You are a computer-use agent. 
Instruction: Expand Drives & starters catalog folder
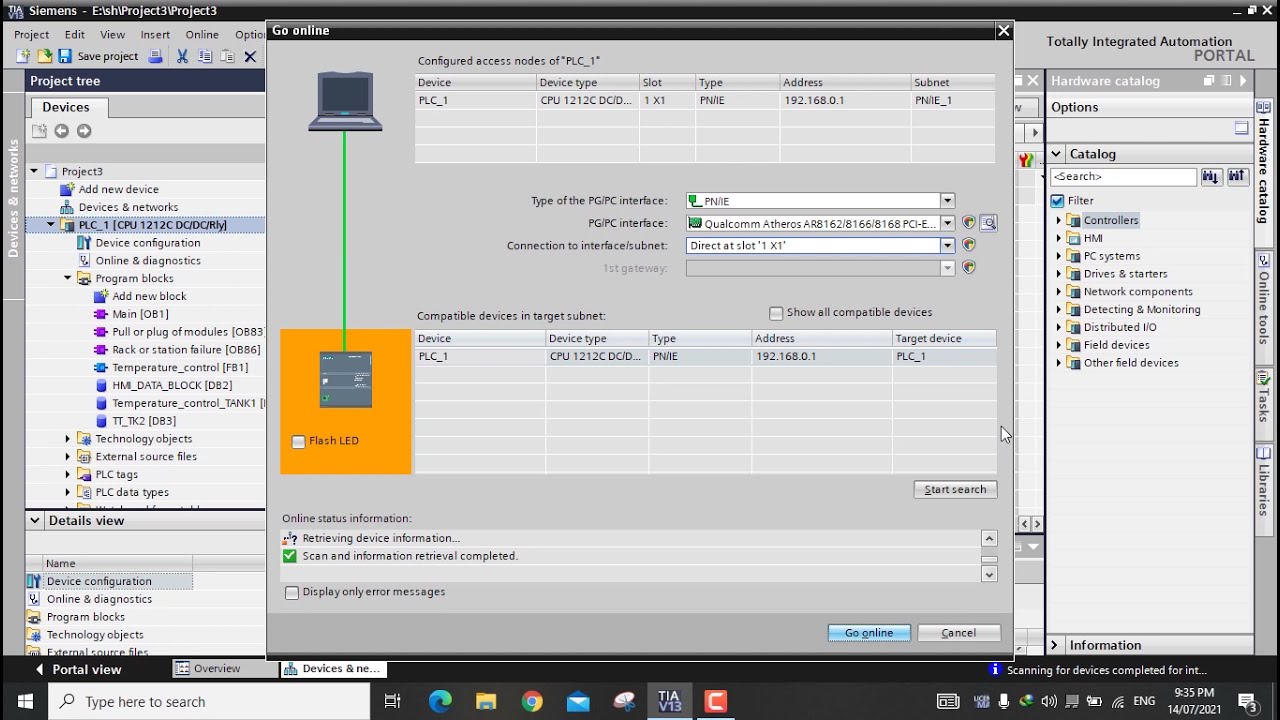(x=1059, y=274)
